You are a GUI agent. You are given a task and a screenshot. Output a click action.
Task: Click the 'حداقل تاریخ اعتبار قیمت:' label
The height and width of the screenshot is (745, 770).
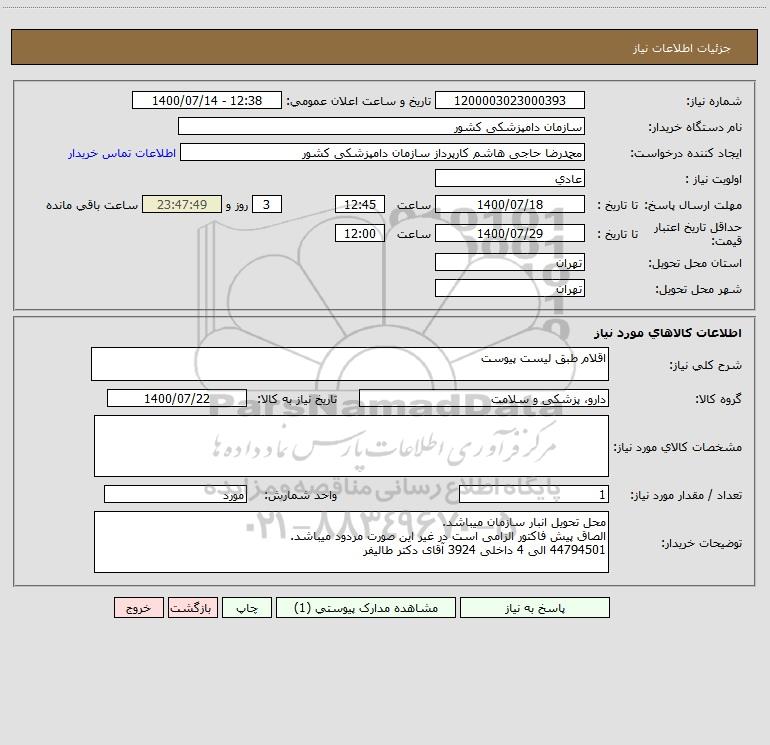click(698, 234)
